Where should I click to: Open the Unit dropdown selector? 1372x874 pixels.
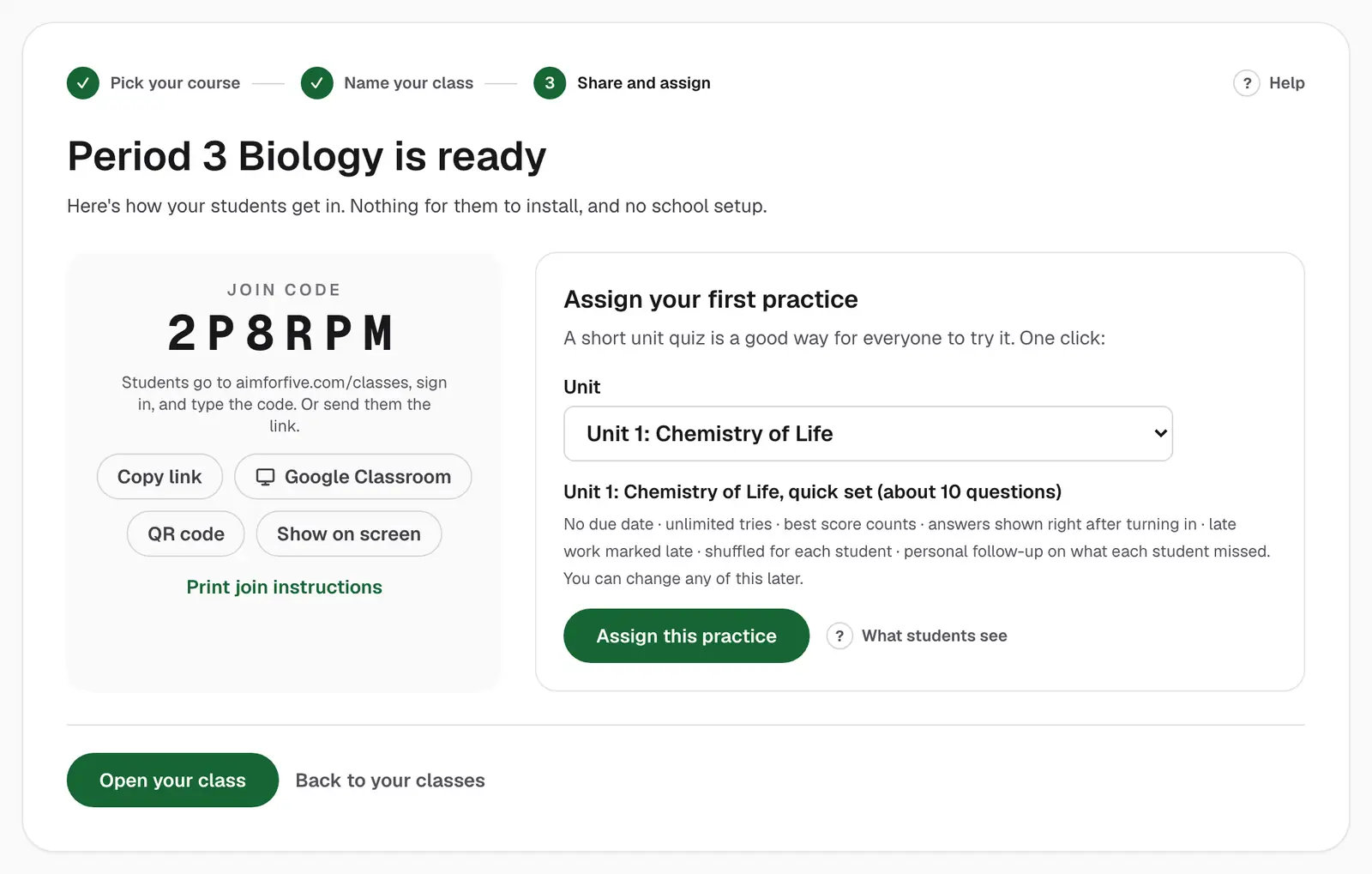[868, 434]
